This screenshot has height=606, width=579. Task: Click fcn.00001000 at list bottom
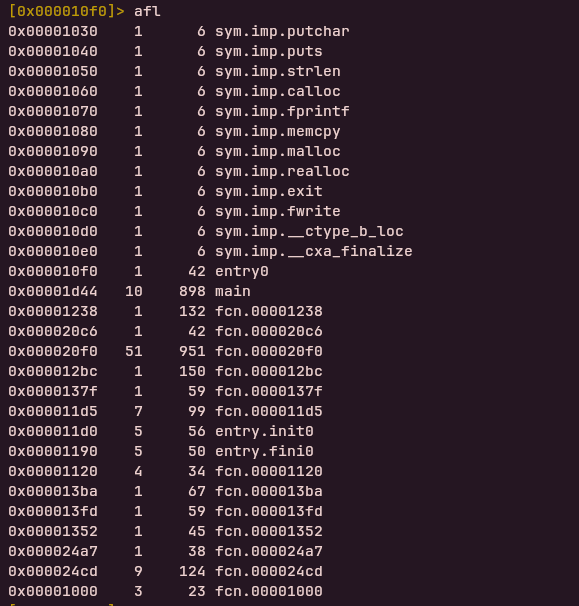(x=269, y=592)
